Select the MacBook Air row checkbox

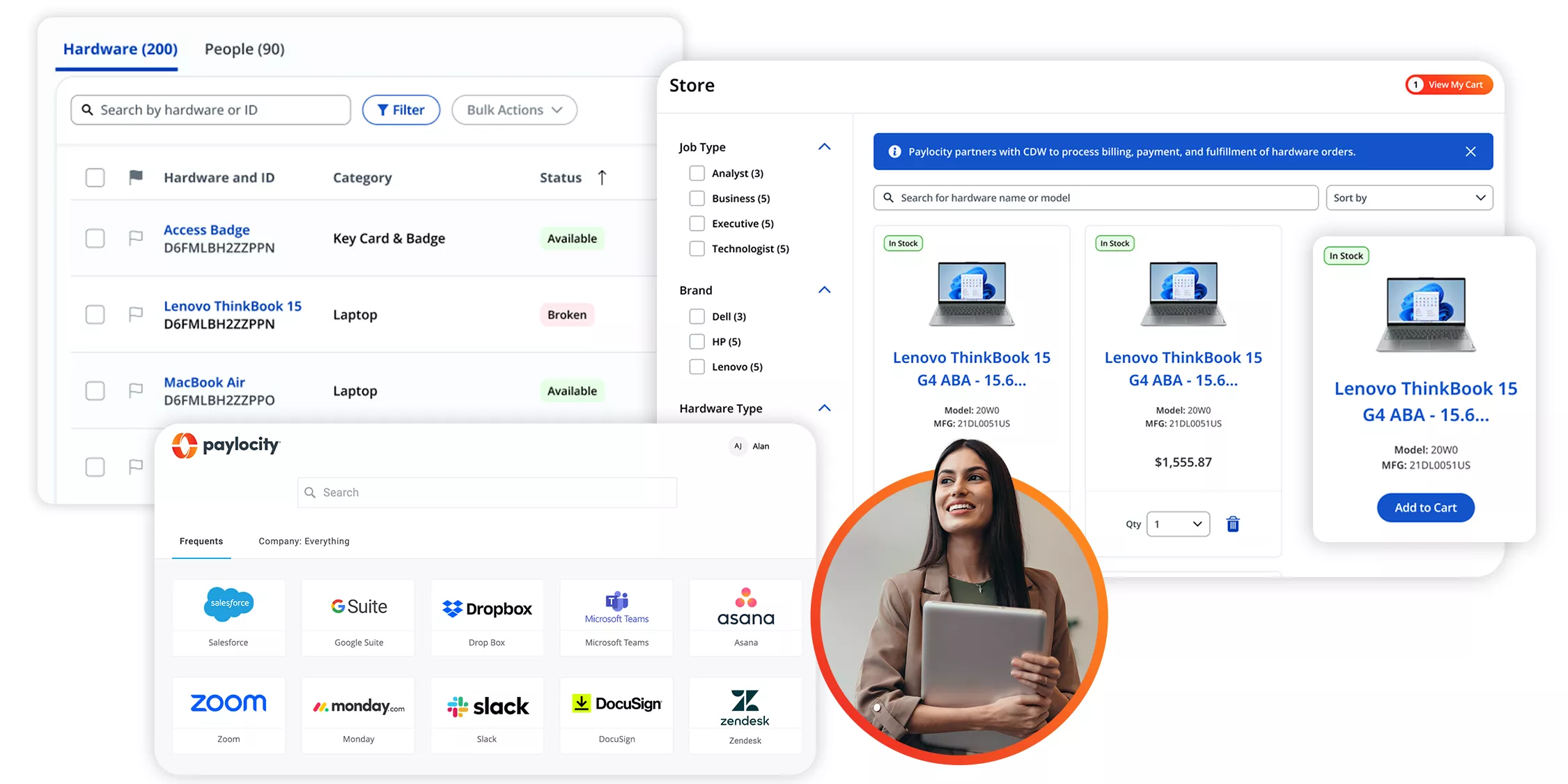(95, 390)
